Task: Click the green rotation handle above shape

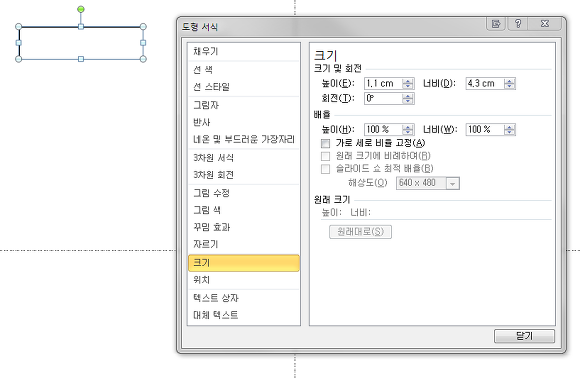Action: [81, 9]
